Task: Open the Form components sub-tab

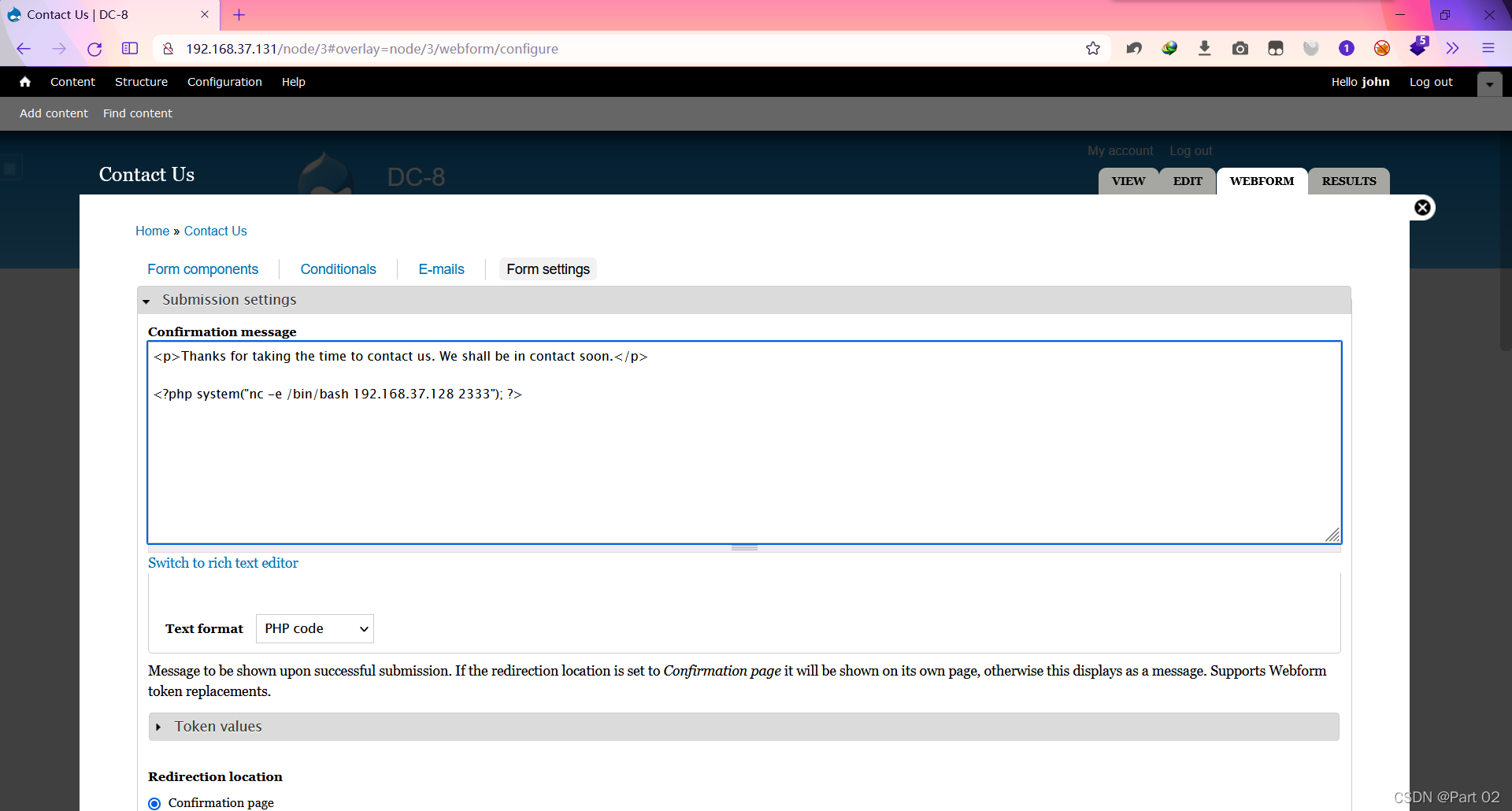Action: coord(202,269)
